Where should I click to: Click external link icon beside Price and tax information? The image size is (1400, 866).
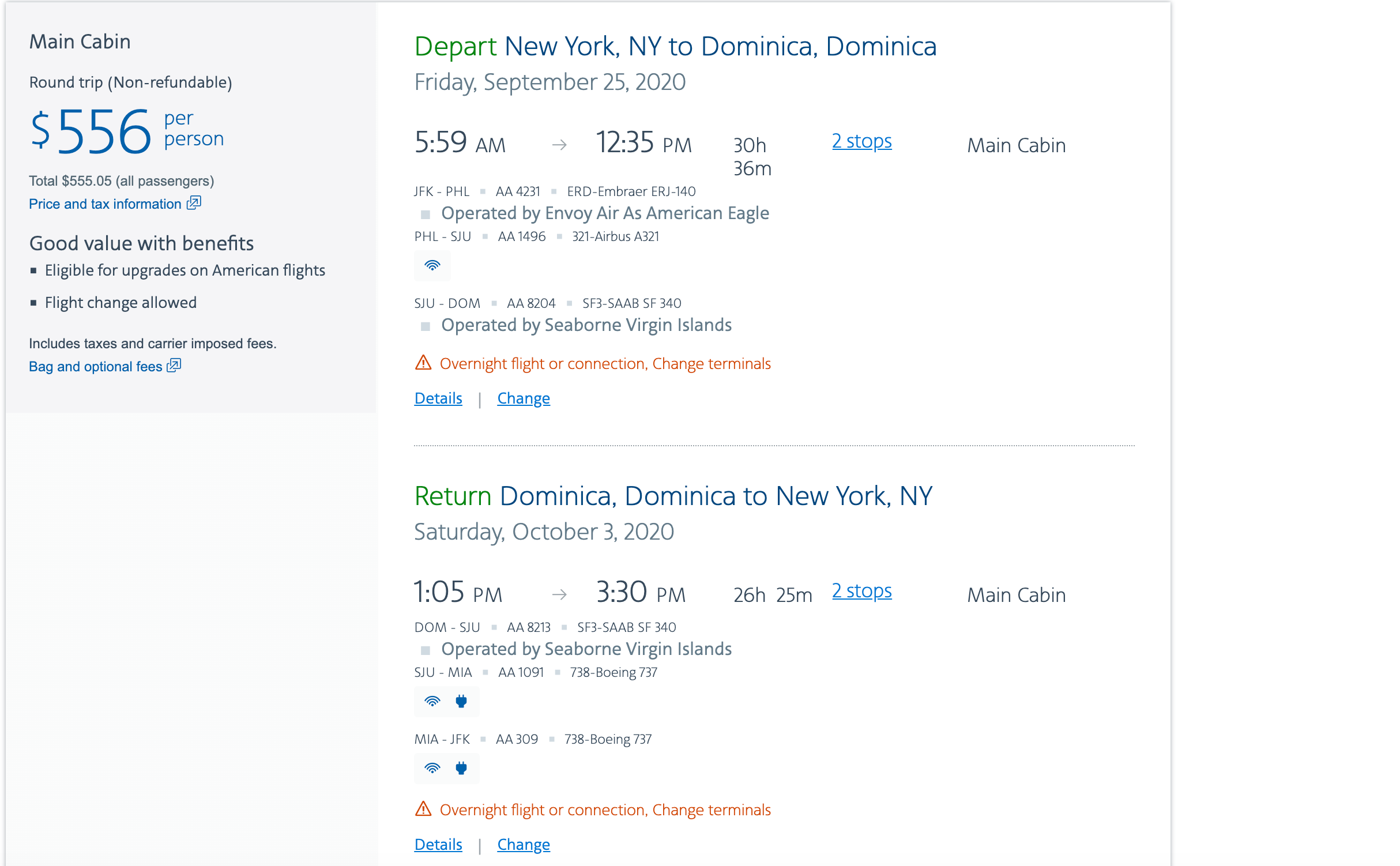(194, 203)
